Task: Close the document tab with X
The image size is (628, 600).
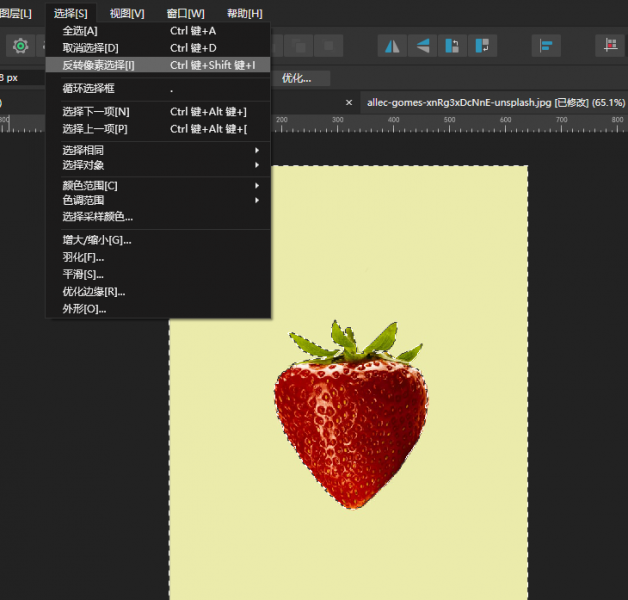Action: point(349,103)
